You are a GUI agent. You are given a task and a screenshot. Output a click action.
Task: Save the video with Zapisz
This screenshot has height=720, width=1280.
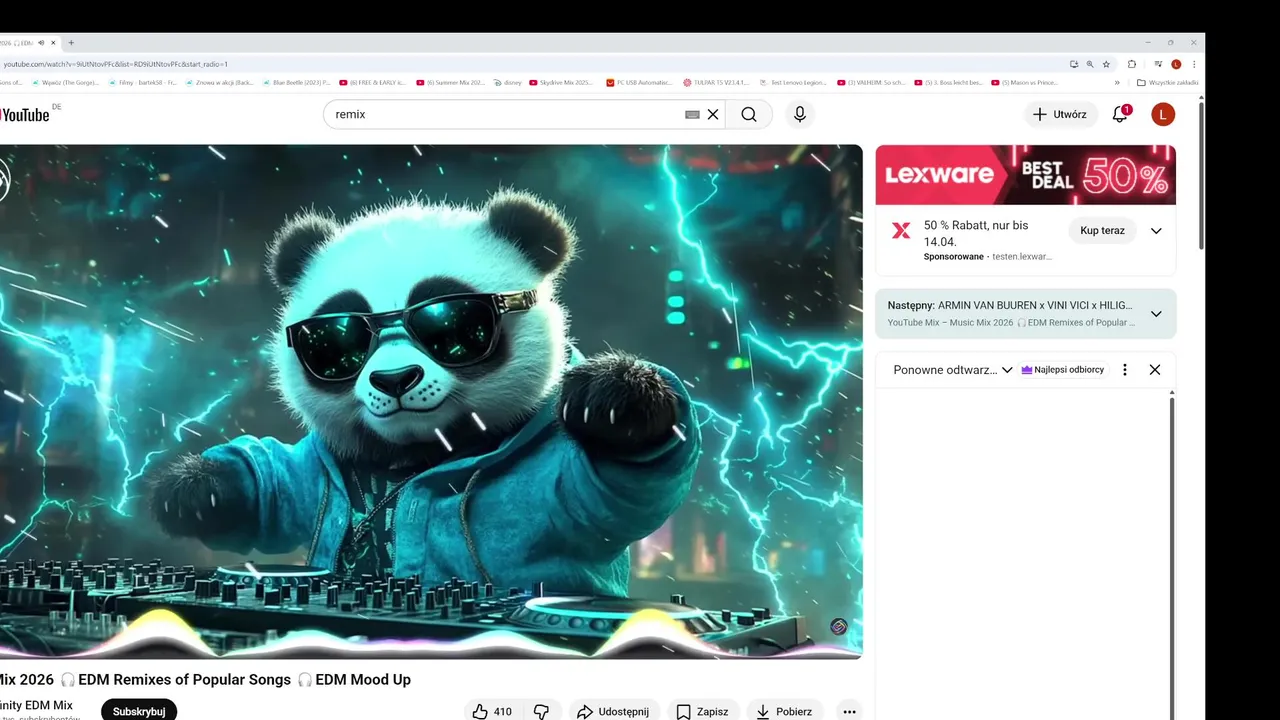[702, 711]
